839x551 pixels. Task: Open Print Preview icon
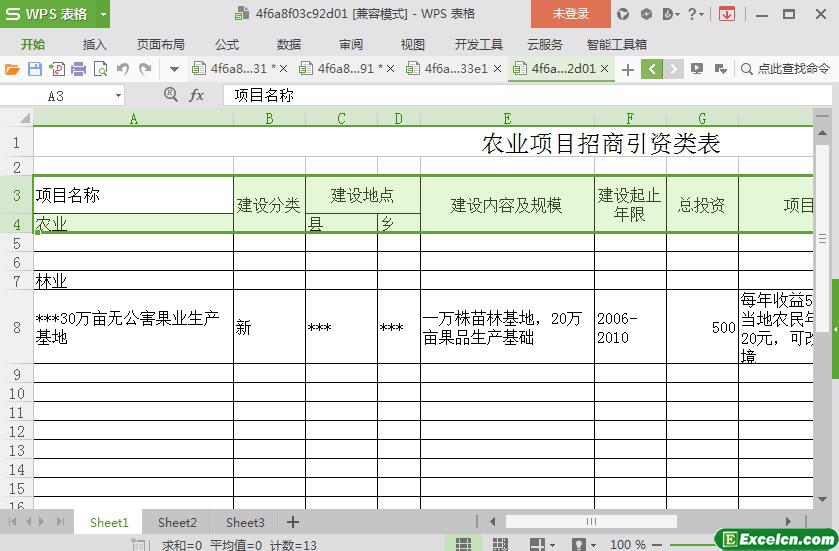pyautogui.click(x=100, y=69)
